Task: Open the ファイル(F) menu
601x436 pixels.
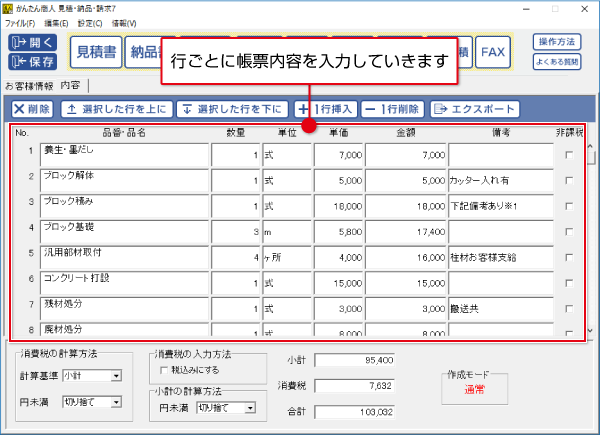Action: 18,21
